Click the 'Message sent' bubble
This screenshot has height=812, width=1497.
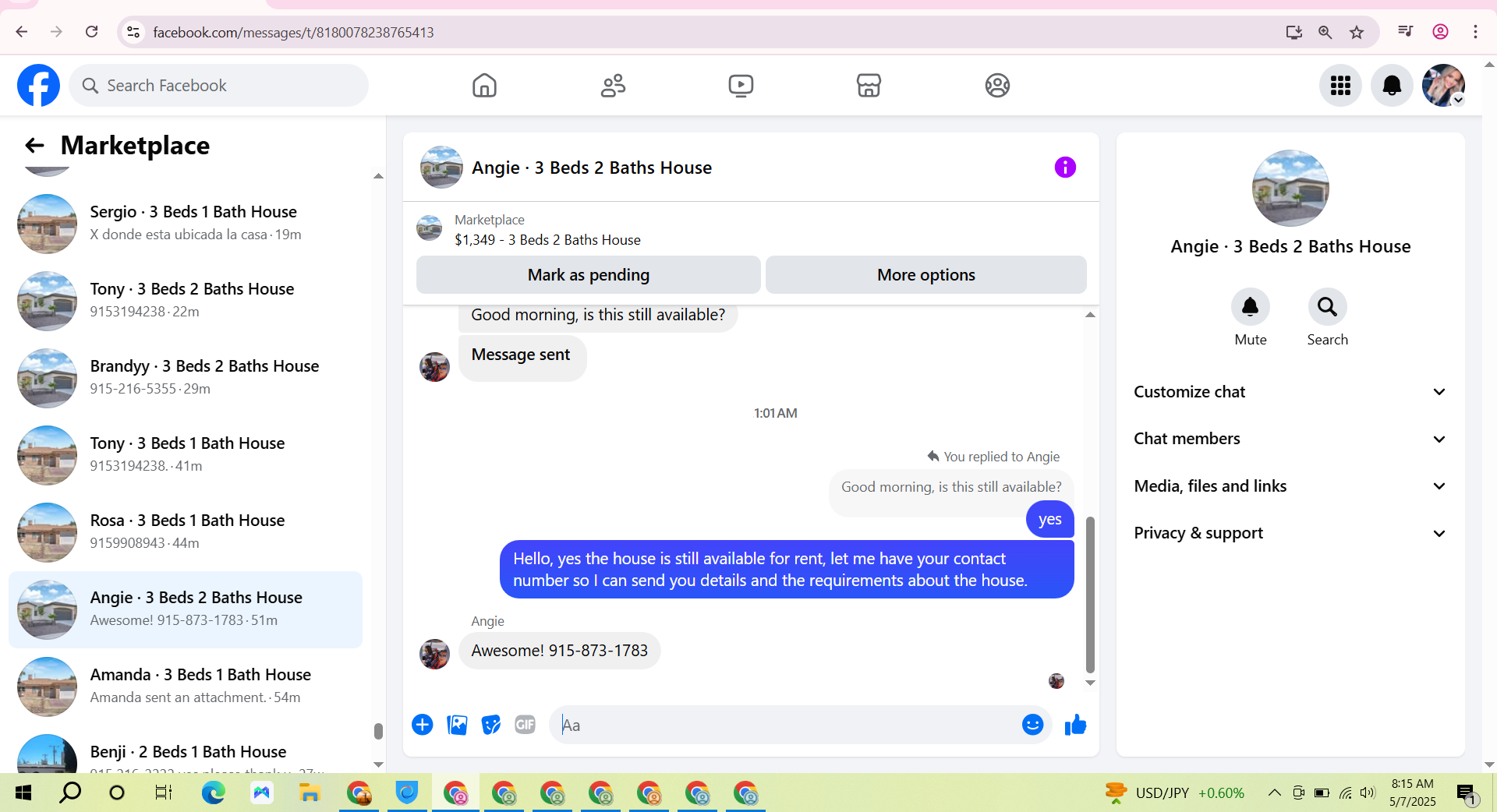pos(522,358)
